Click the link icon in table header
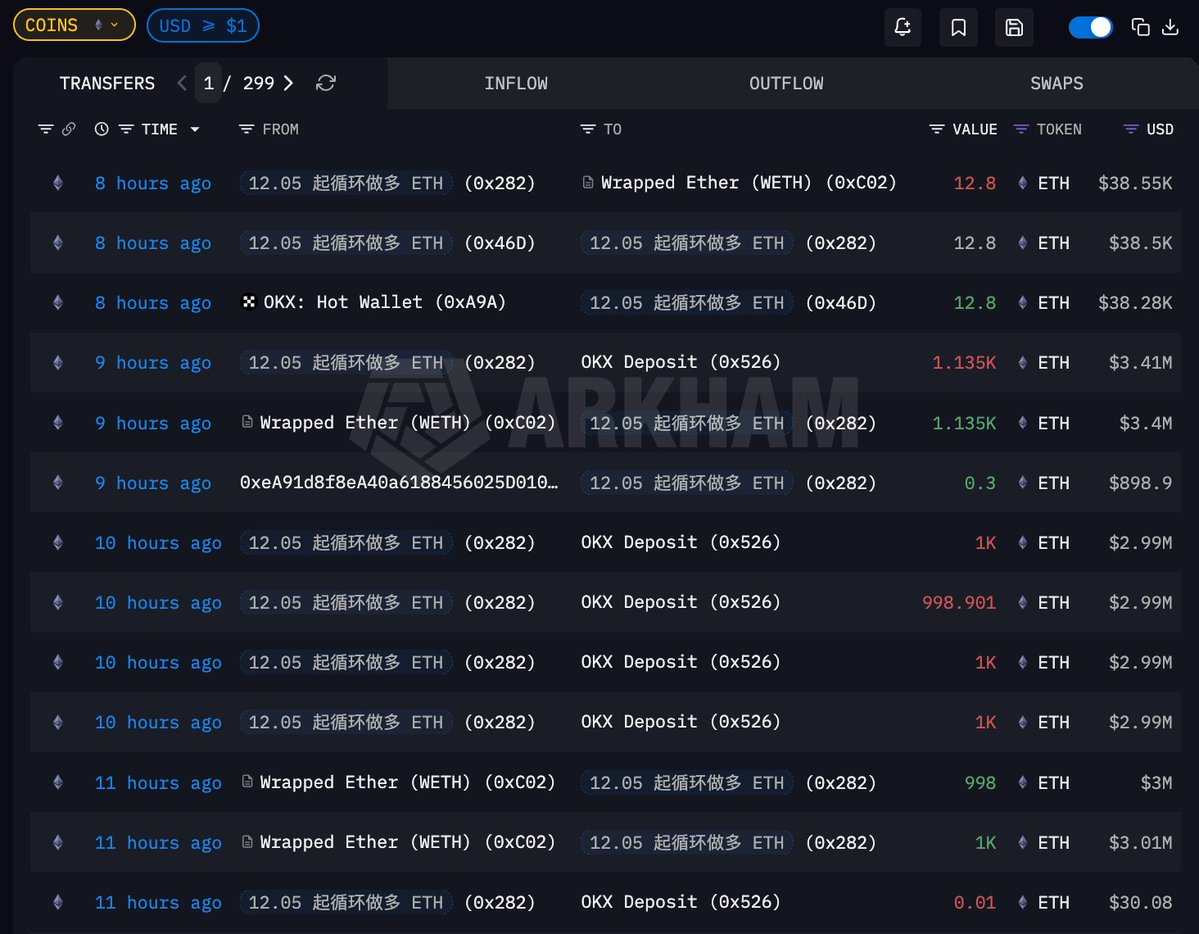 (x=69, y=129)
